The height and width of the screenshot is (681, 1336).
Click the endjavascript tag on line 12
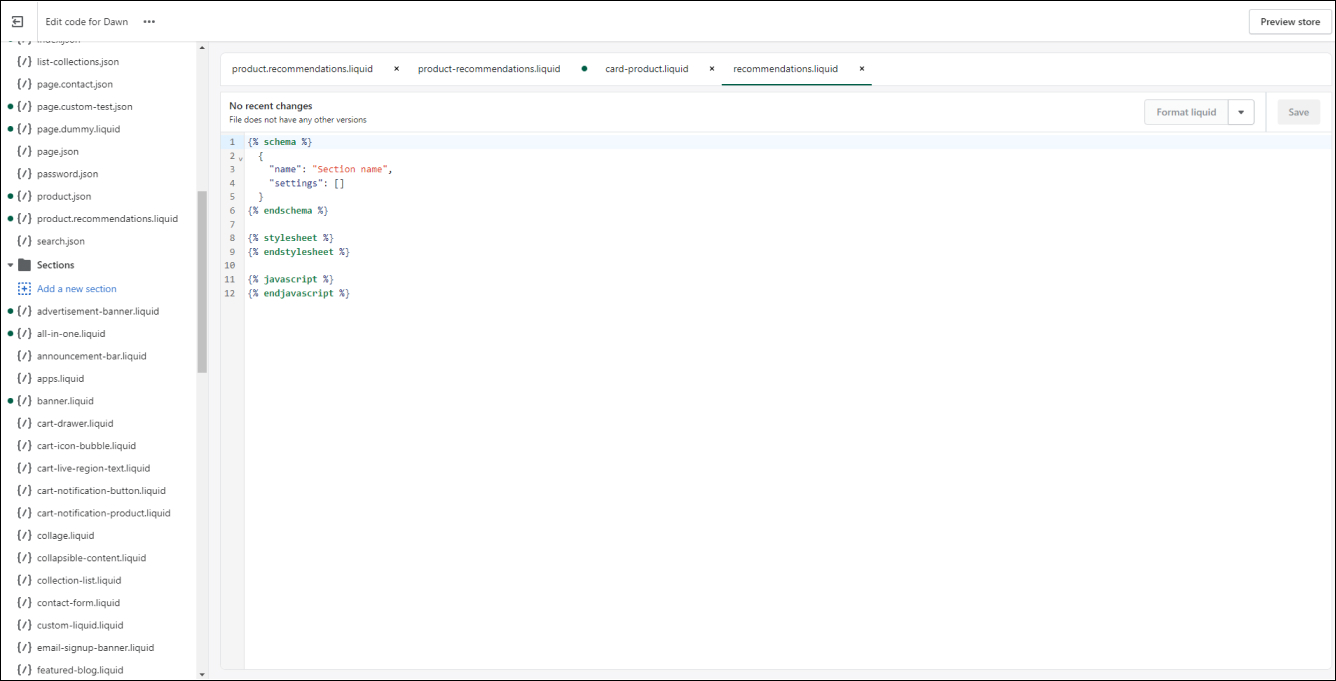[x=299, y=293]
